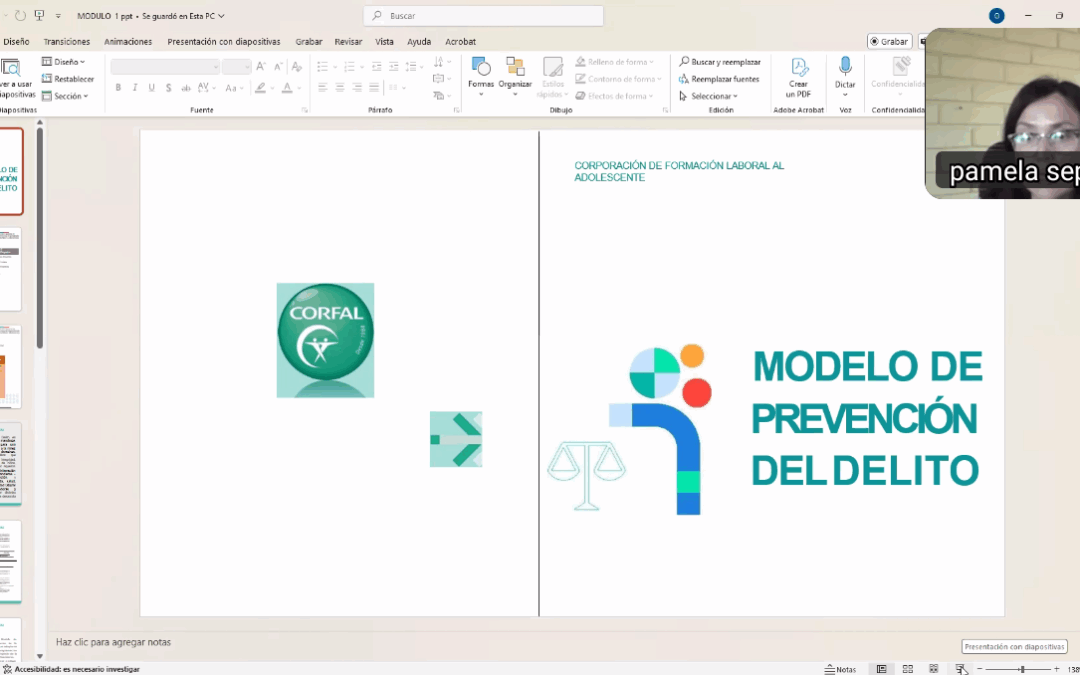Increase font size with the larger A
Viewport: 1080px width, 675px height.
[x=261, y=67]
